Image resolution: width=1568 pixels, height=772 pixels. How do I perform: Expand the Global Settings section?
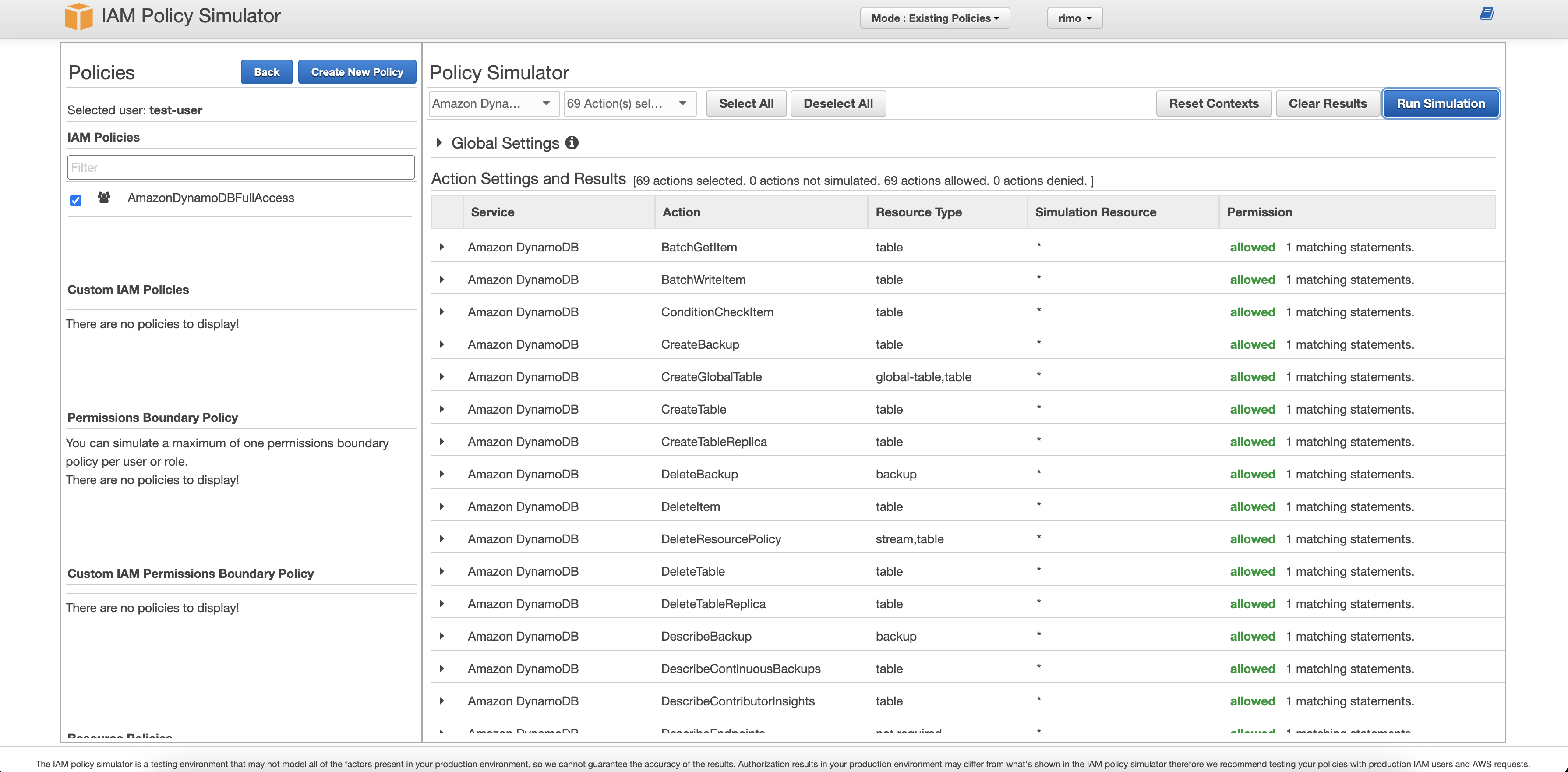point(439,143)
